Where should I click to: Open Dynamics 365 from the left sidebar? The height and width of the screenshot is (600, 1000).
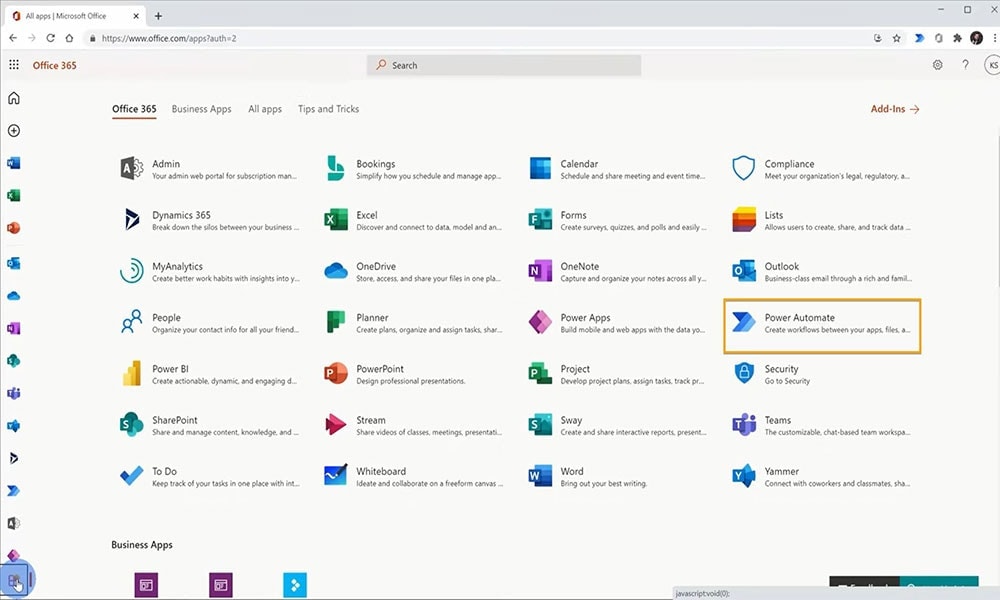point(14,458)
